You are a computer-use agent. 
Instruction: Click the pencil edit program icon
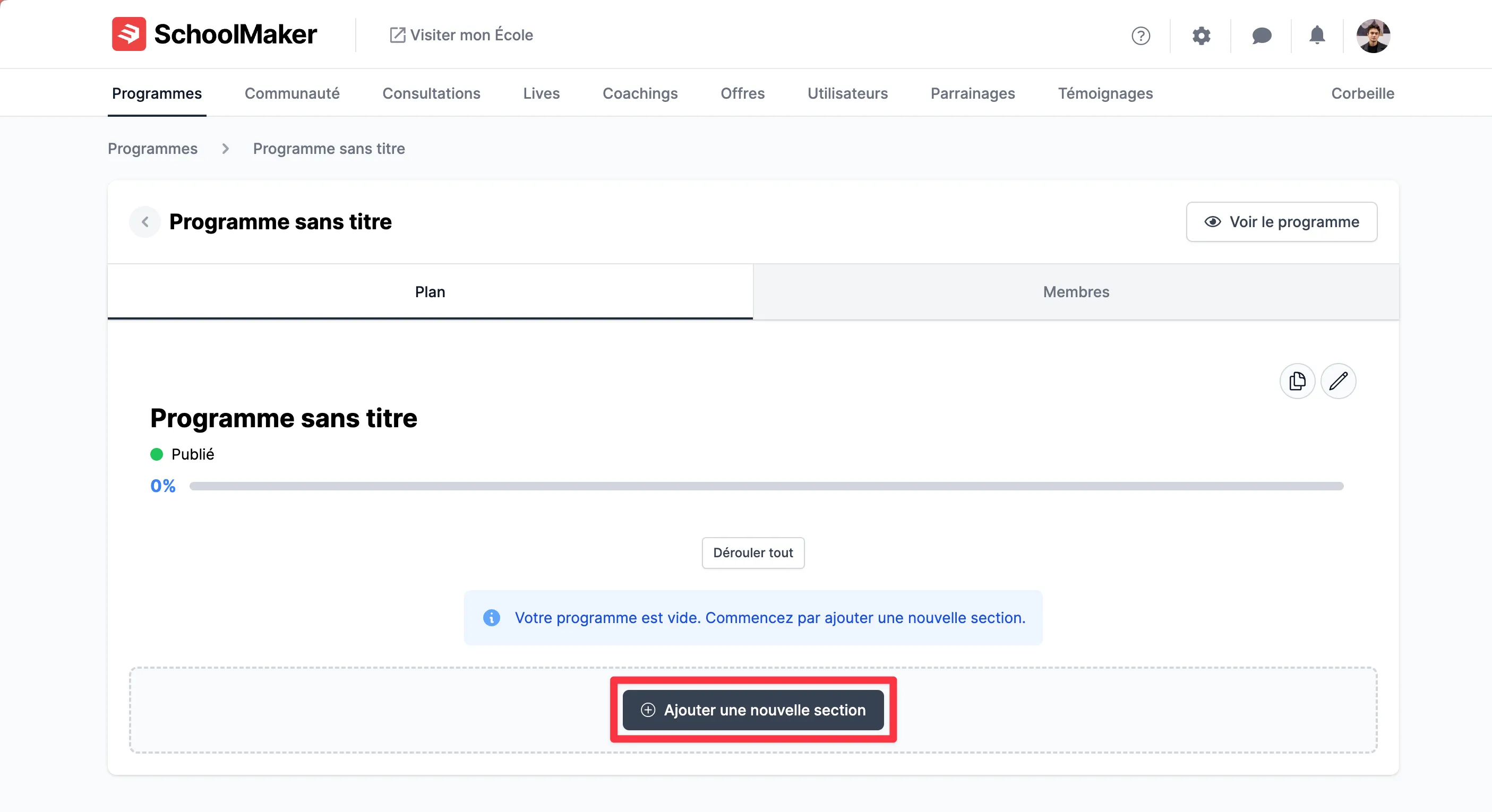coord(1338,382)
